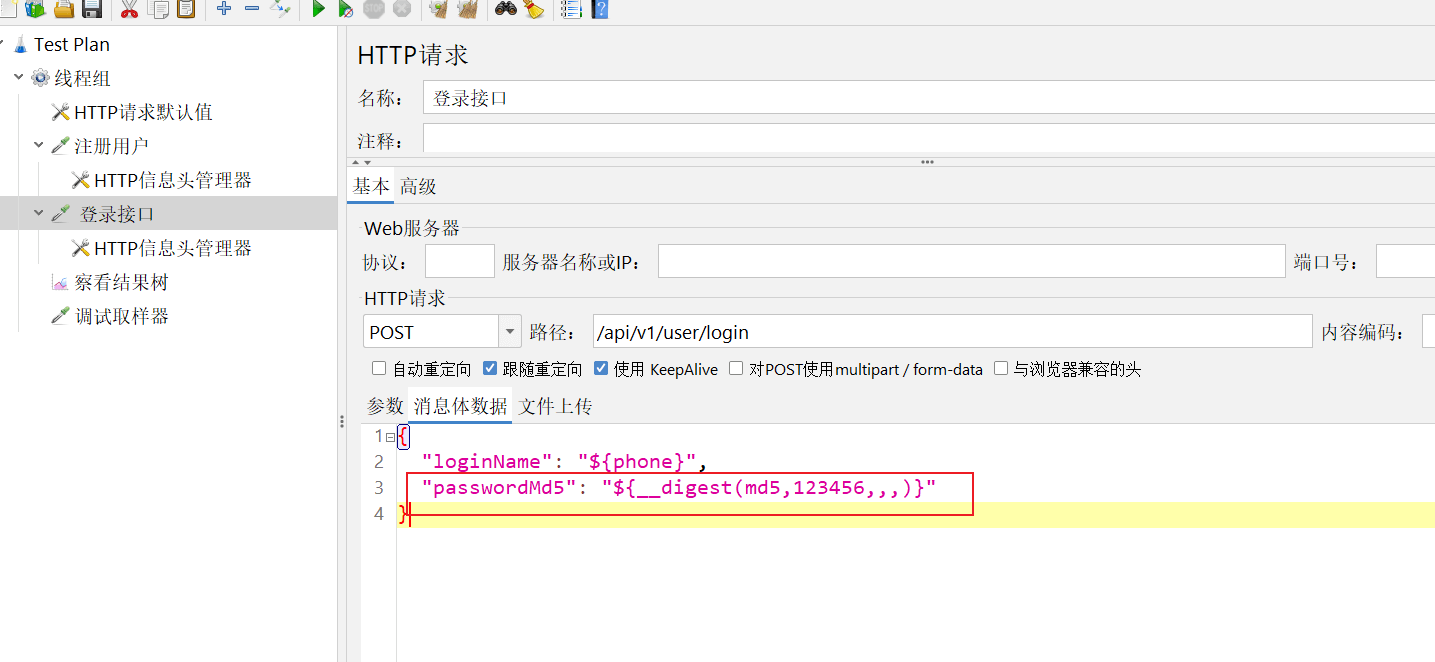Open Search with binoculars icon
The image size is (1435, 662).
click(505, 9)
